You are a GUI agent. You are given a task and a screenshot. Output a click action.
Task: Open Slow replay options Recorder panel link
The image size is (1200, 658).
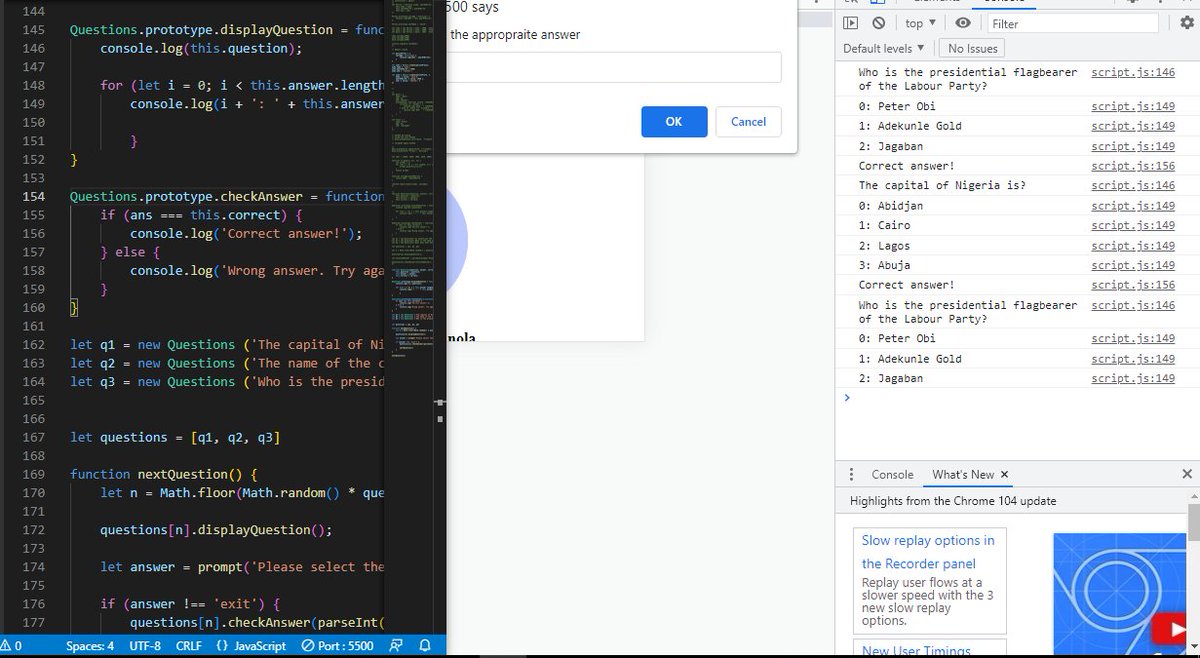point(928,551)
